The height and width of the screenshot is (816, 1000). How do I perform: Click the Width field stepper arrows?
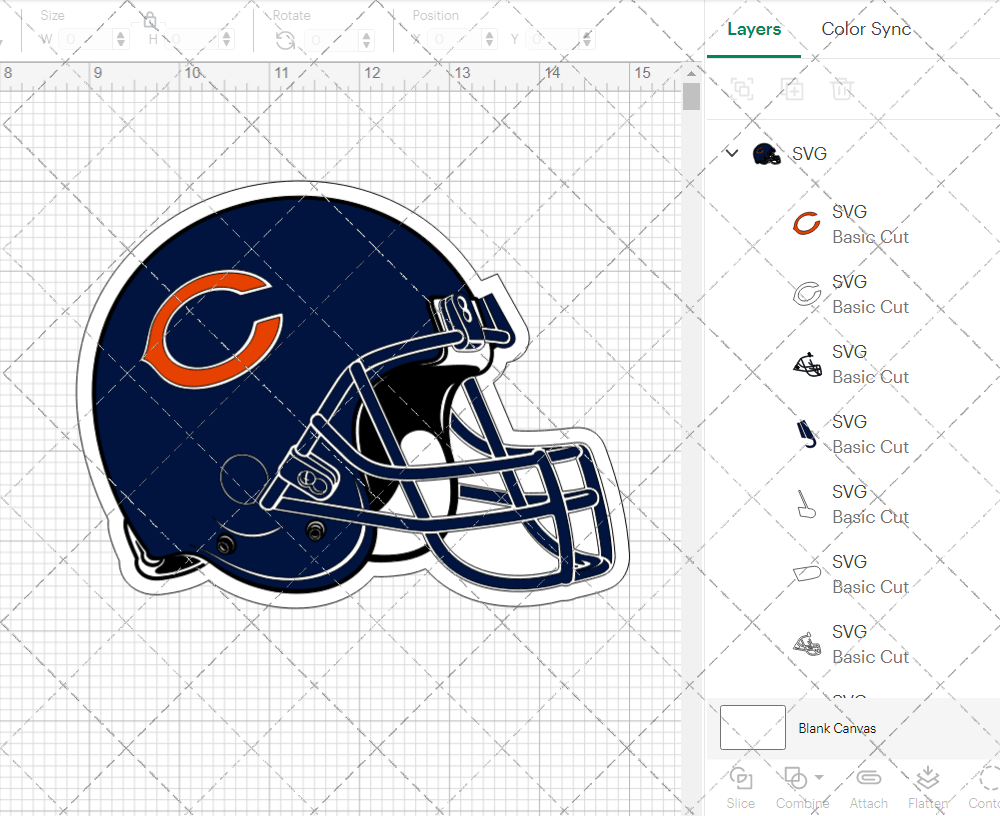tap(121, 40)
